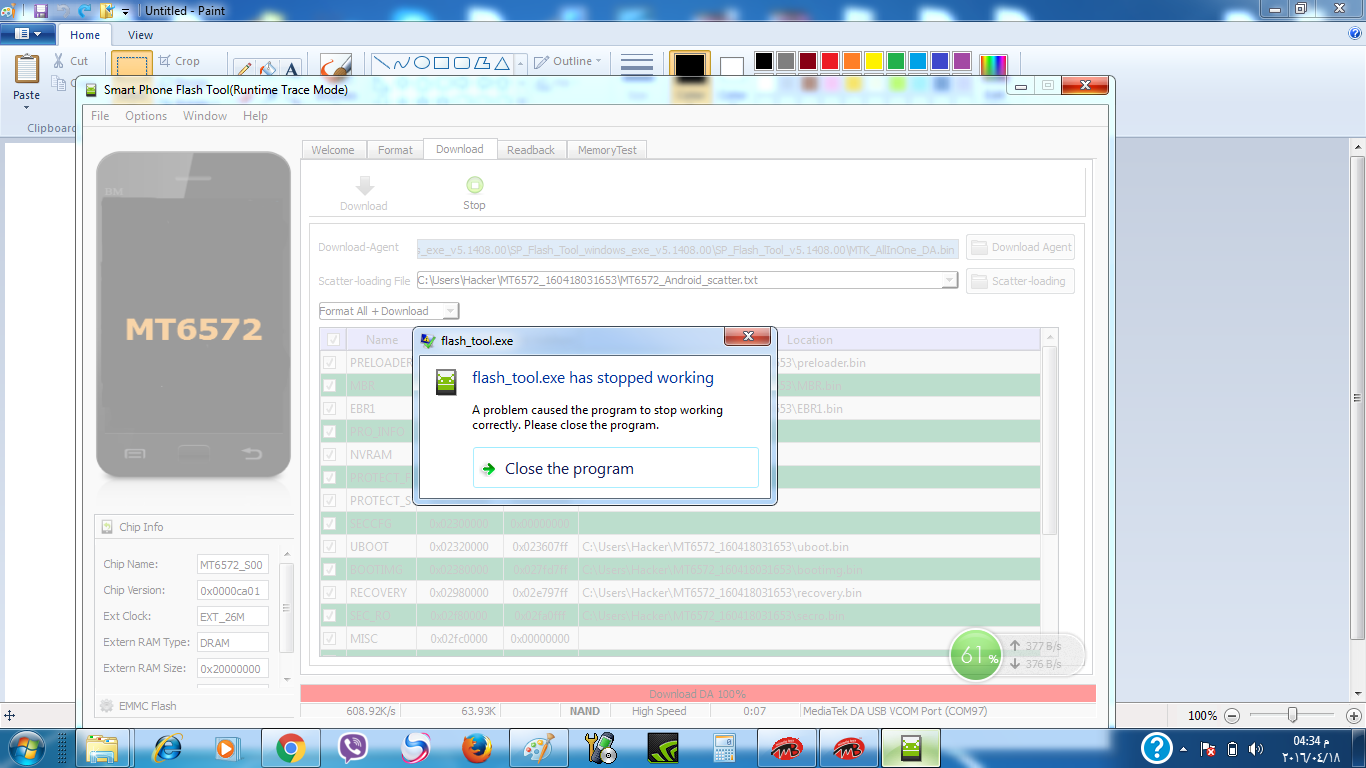
Task: Toggle the PRELOADER row checkbox
Action: pyautogui.click(x=329, y=363)
